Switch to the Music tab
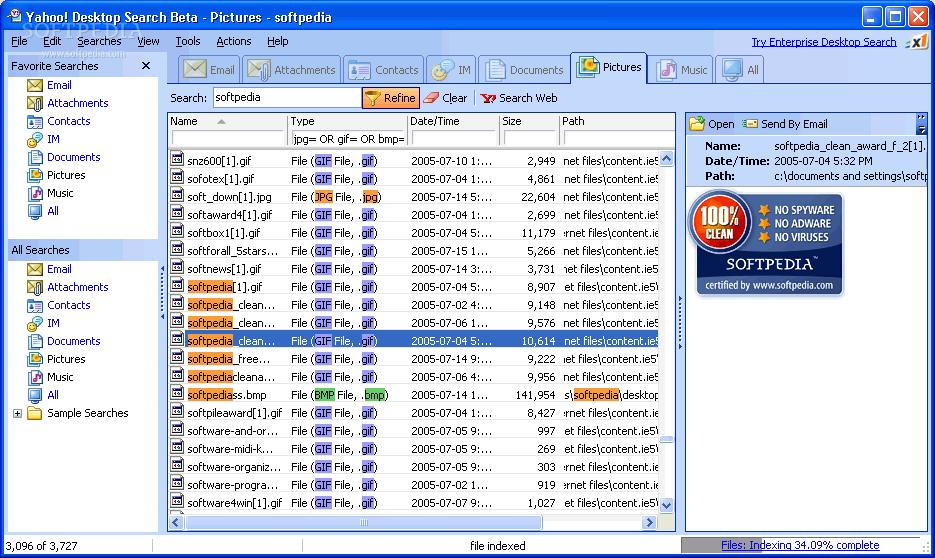 pyautogui.click(x=681, y=70)
